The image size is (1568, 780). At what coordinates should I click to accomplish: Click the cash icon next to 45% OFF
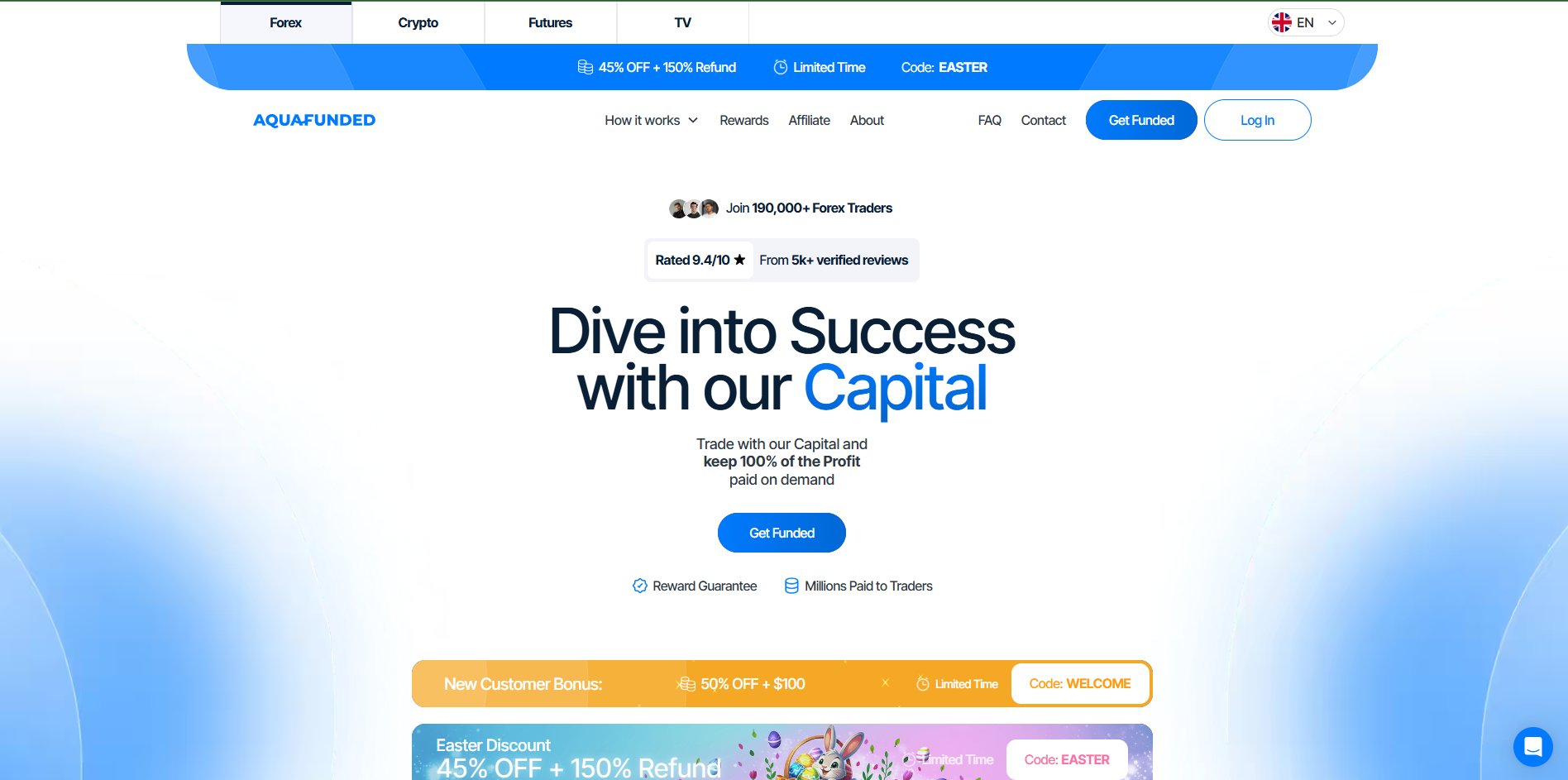[x=586, y=67]
